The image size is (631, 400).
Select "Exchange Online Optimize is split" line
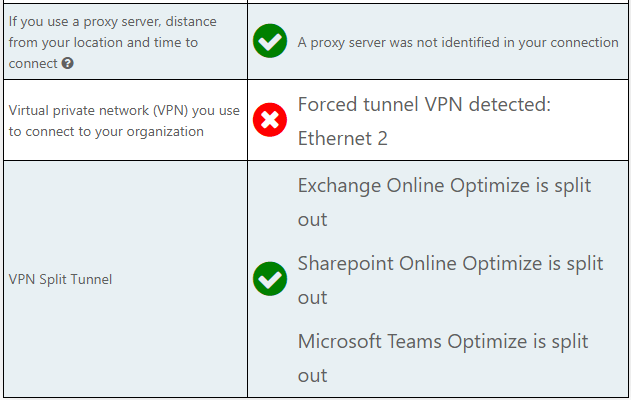[445, 186]
